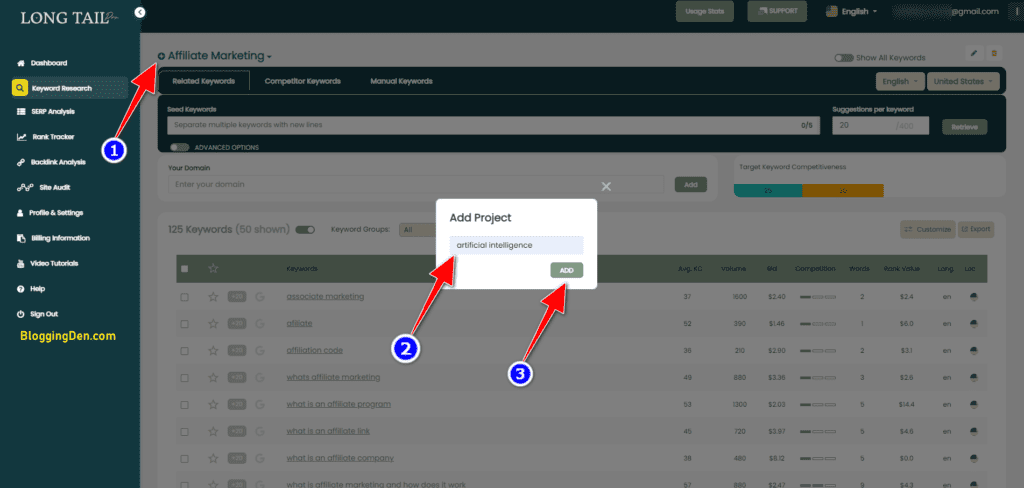This screenshot has height=488, width=1024.
Task: Toggle ADVANCED OPTIONS switch
Action: pyautogui.click(x=180, y=148)
